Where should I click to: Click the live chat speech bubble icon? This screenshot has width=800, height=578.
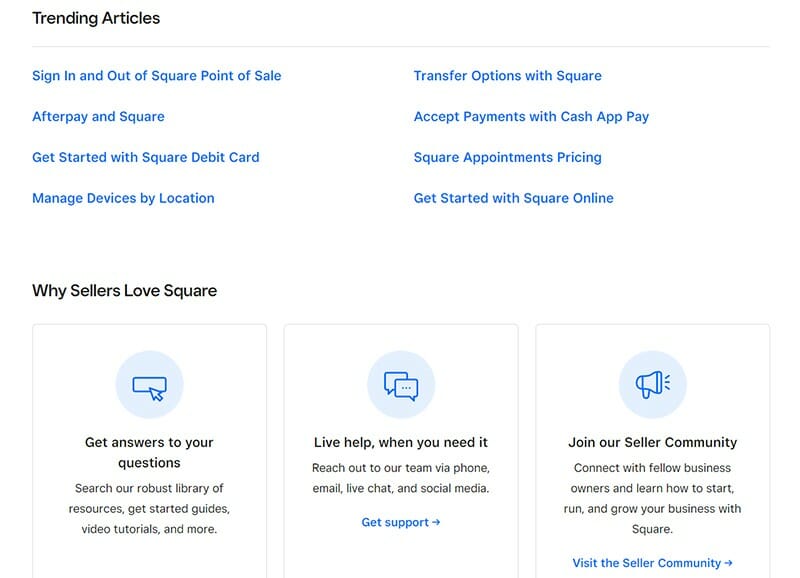pos(400,385)
